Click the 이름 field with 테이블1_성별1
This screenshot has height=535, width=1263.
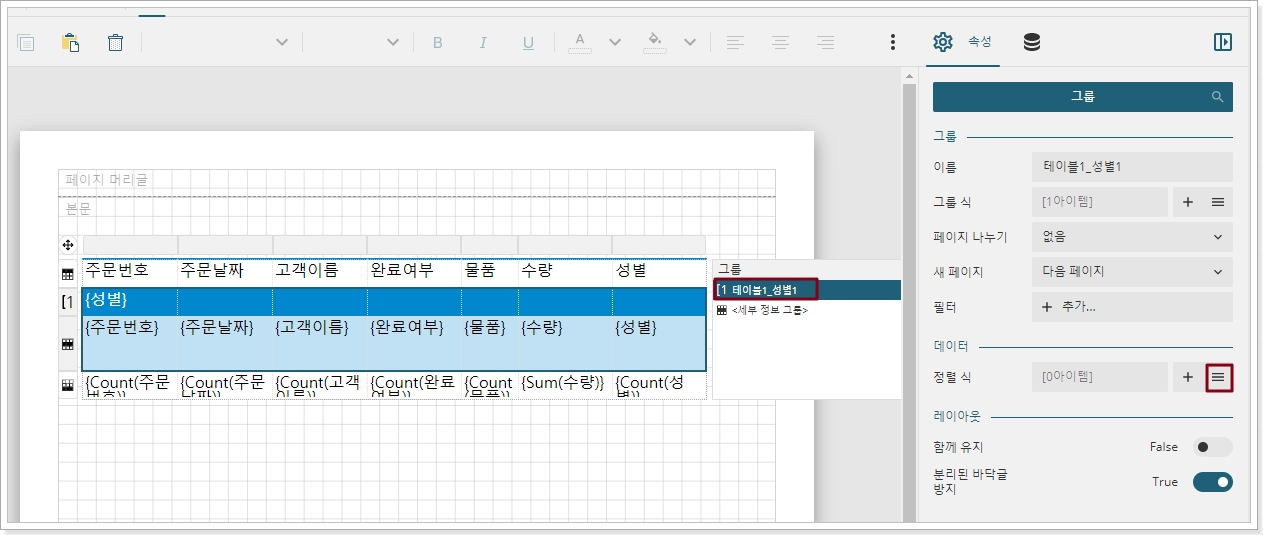(x=1132, y=167)
